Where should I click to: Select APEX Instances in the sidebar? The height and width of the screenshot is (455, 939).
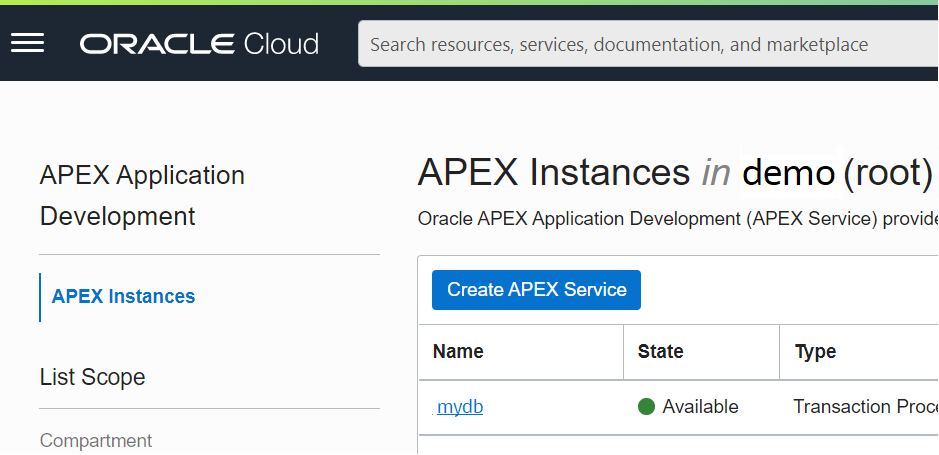tap(123, 296)
